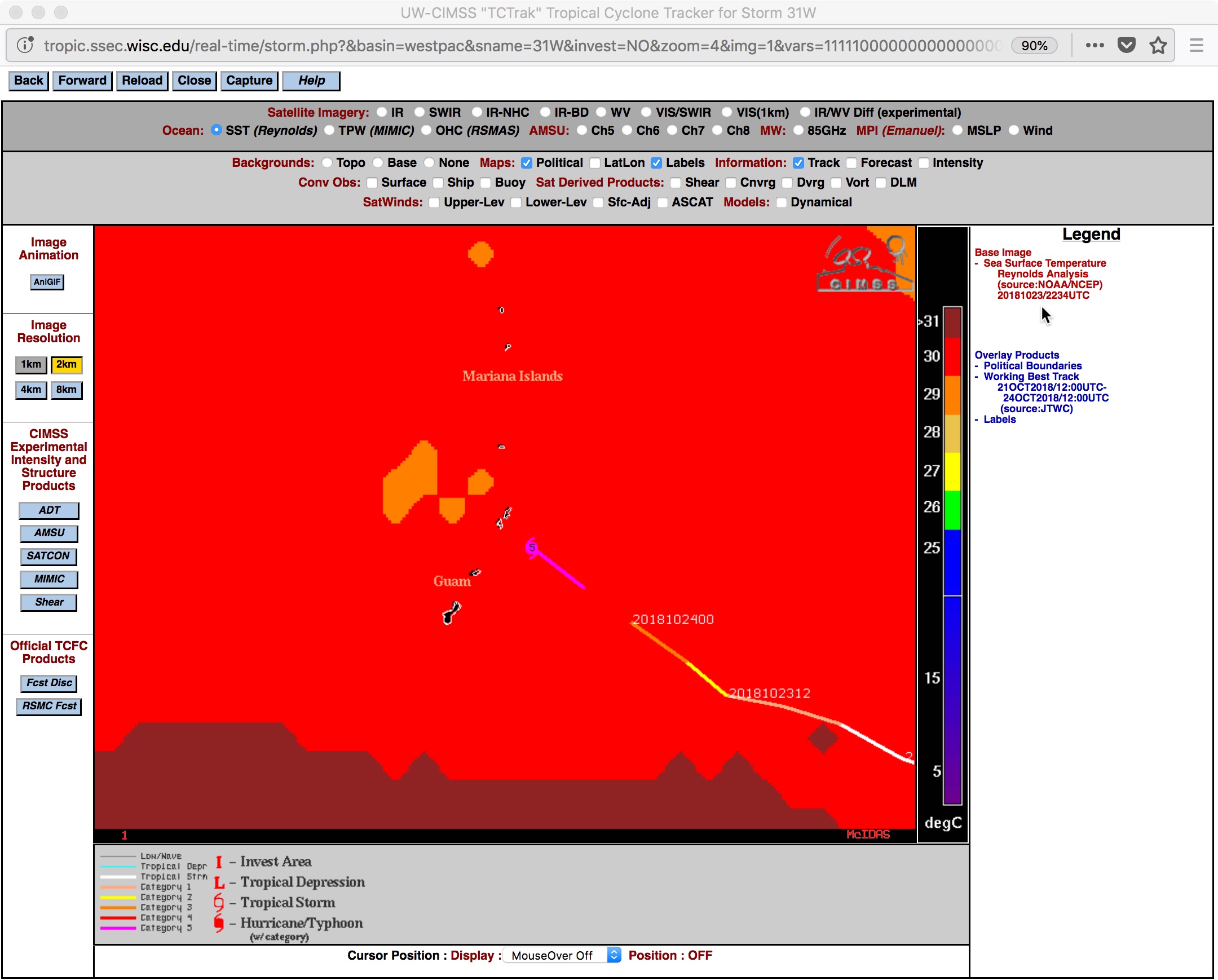Choose the Base background
This screenshot has width=1218, height=980.
point(378,162)
